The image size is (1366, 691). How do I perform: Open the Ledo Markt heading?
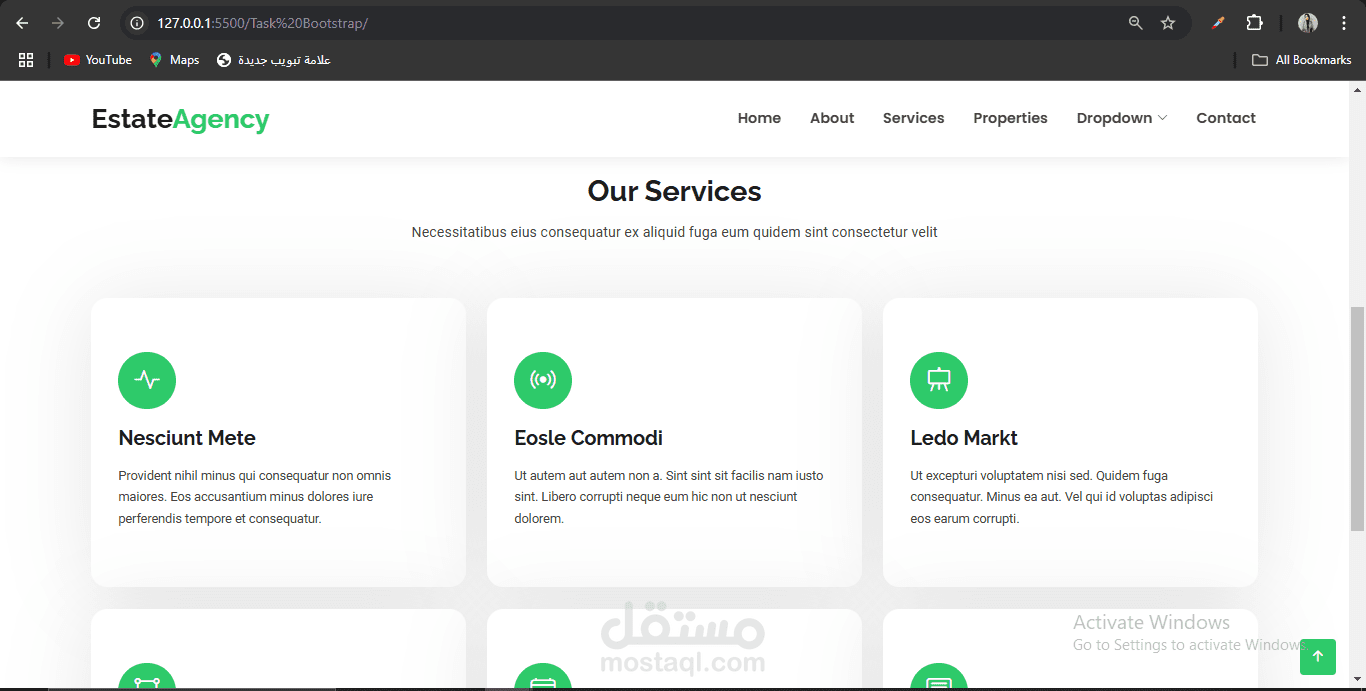pyautogui.click(x=964, y=438)
